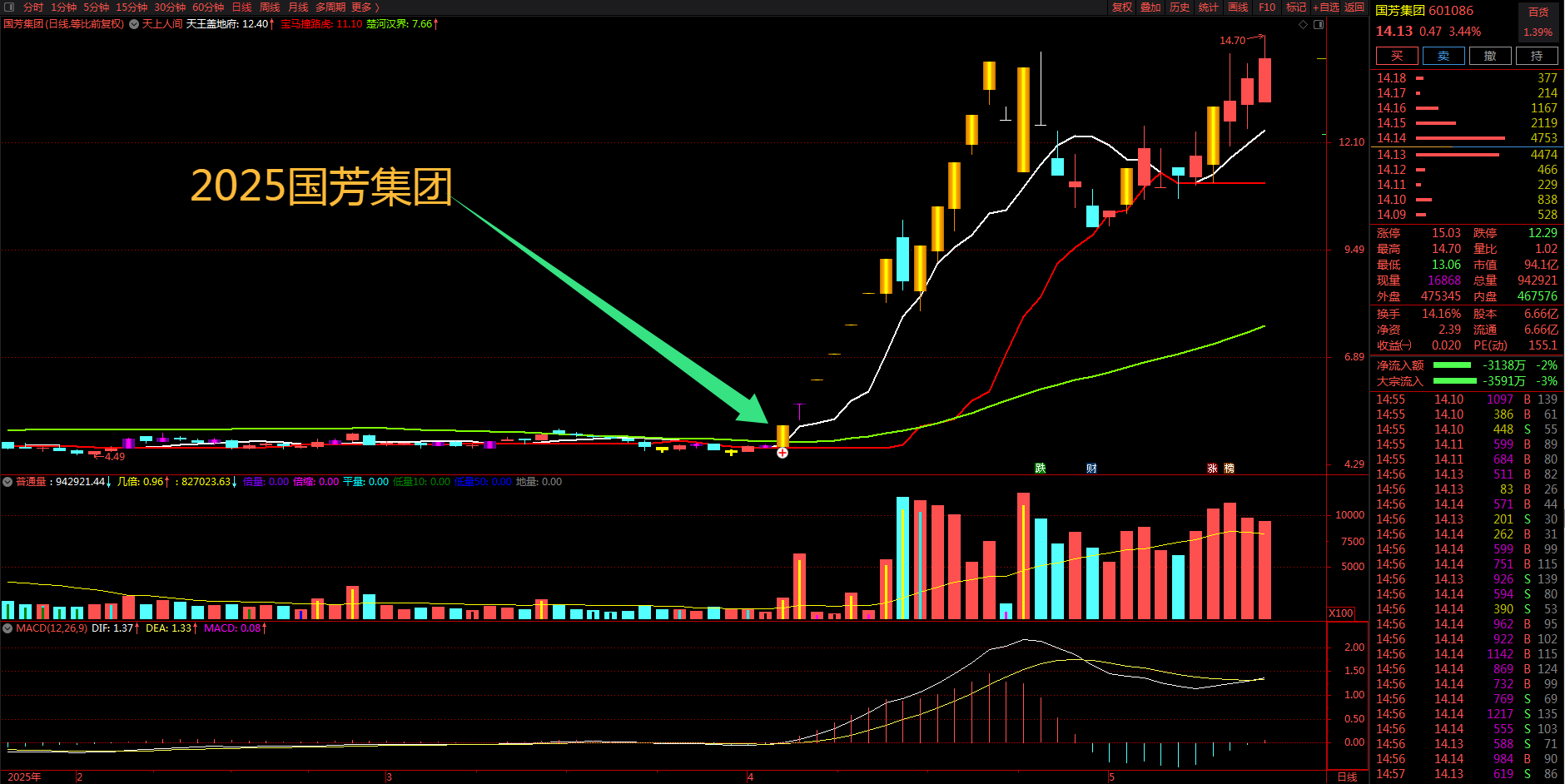This screenshot has width=1565, height=784.
Task: Click the 叠加 overlay button
Action: click(x=1150, y=7)
